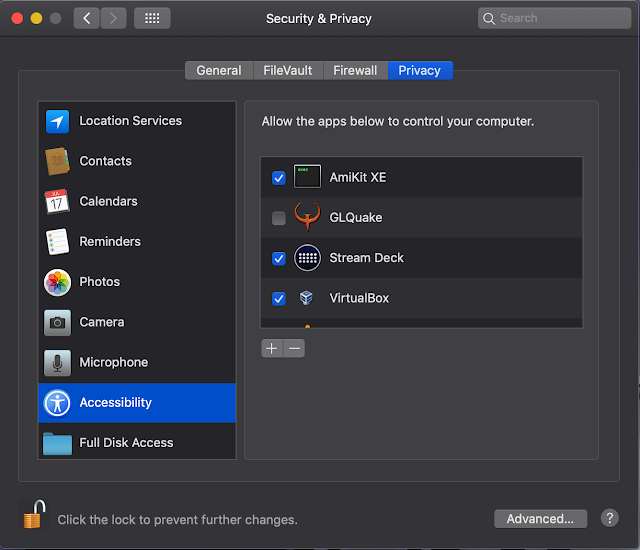Click the GLQuake app icon
The width and height of the screenshot is (640, 550).
(x=307, y=217)
